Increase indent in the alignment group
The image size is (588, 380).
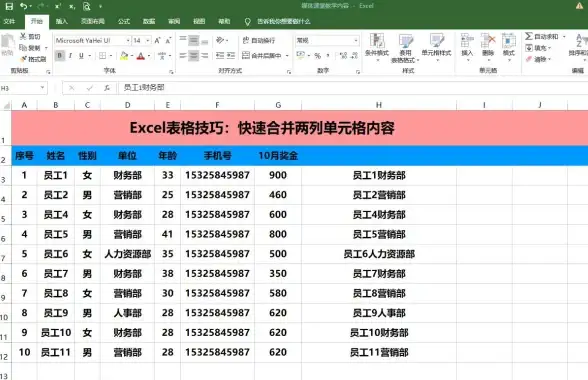point(231,56)
